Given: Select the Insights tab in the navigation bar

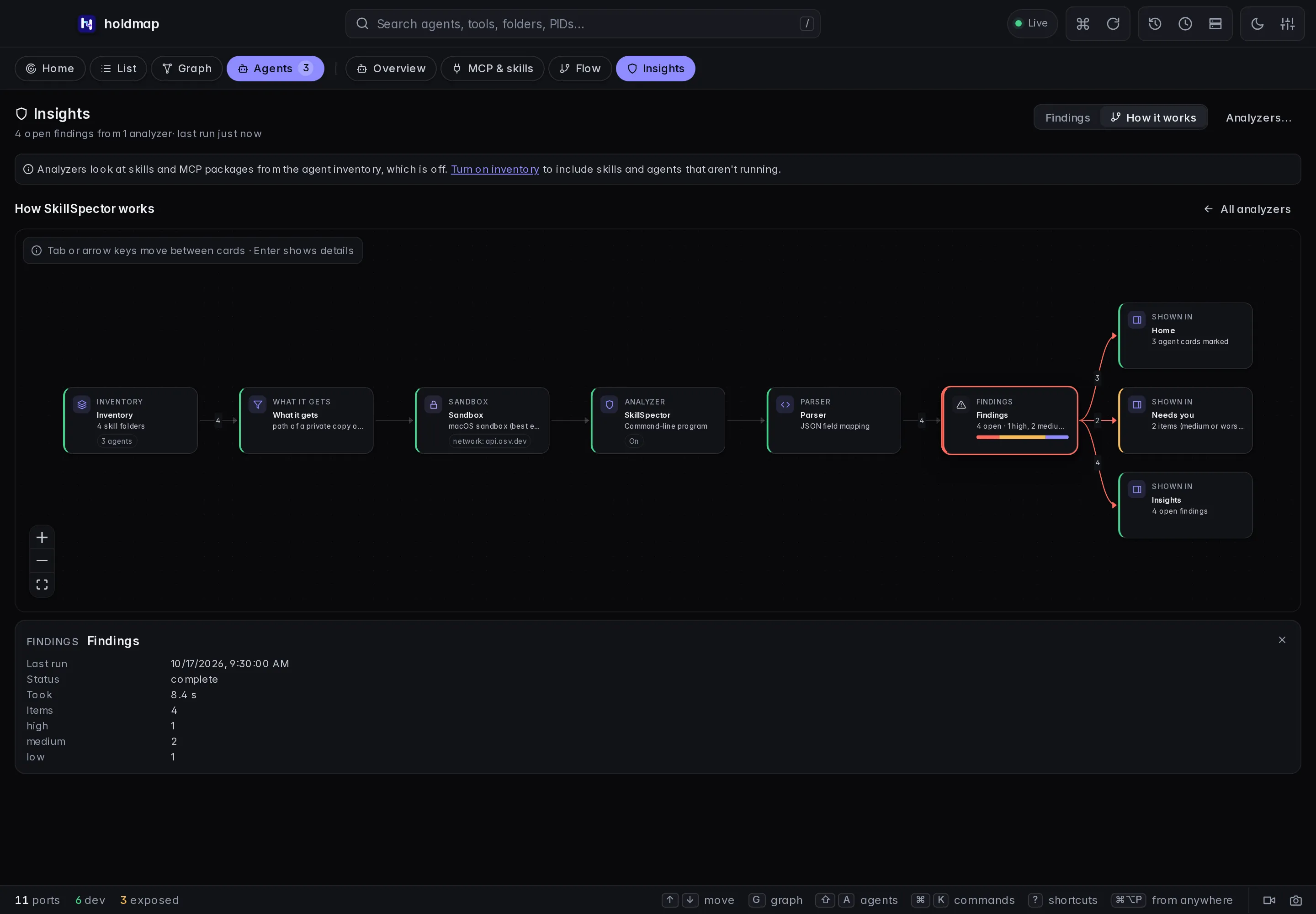Looking at the screenshot, I should [x=656, y=68].
